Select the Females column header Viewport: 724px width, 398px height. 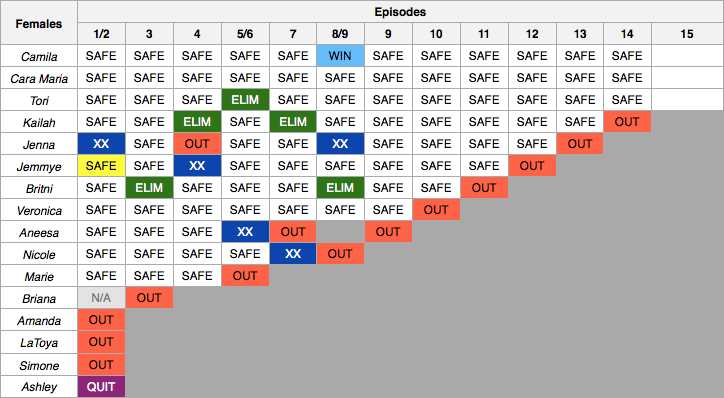[x=39, y=23]
